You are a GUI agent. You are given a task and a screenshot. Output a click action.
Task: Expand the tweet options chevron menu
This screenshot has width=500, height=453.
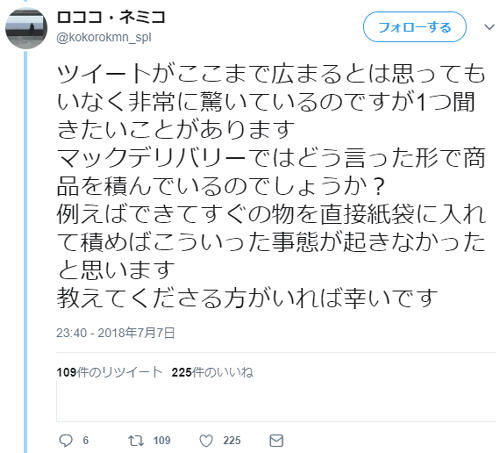(489, 27)
